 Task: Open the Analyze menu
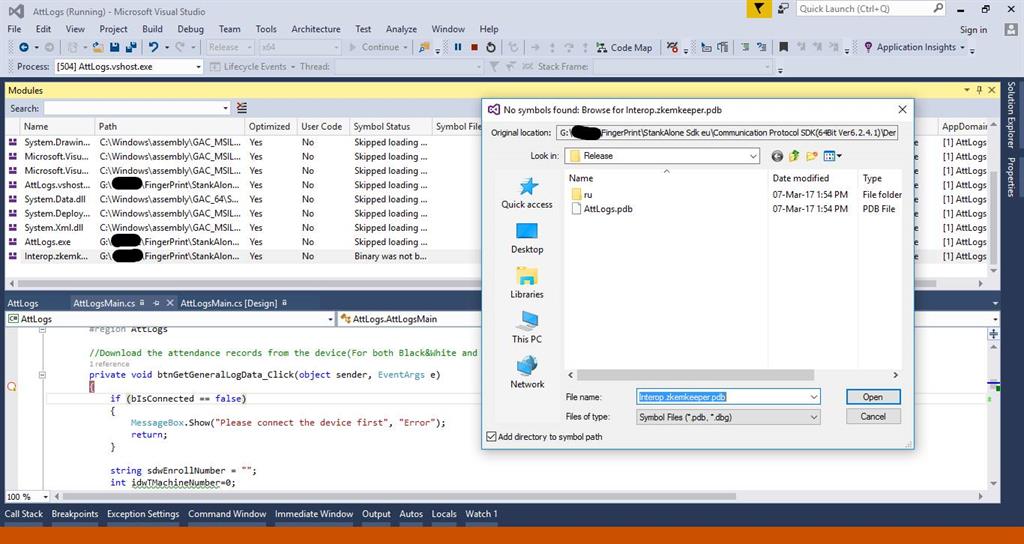(401, 29)
